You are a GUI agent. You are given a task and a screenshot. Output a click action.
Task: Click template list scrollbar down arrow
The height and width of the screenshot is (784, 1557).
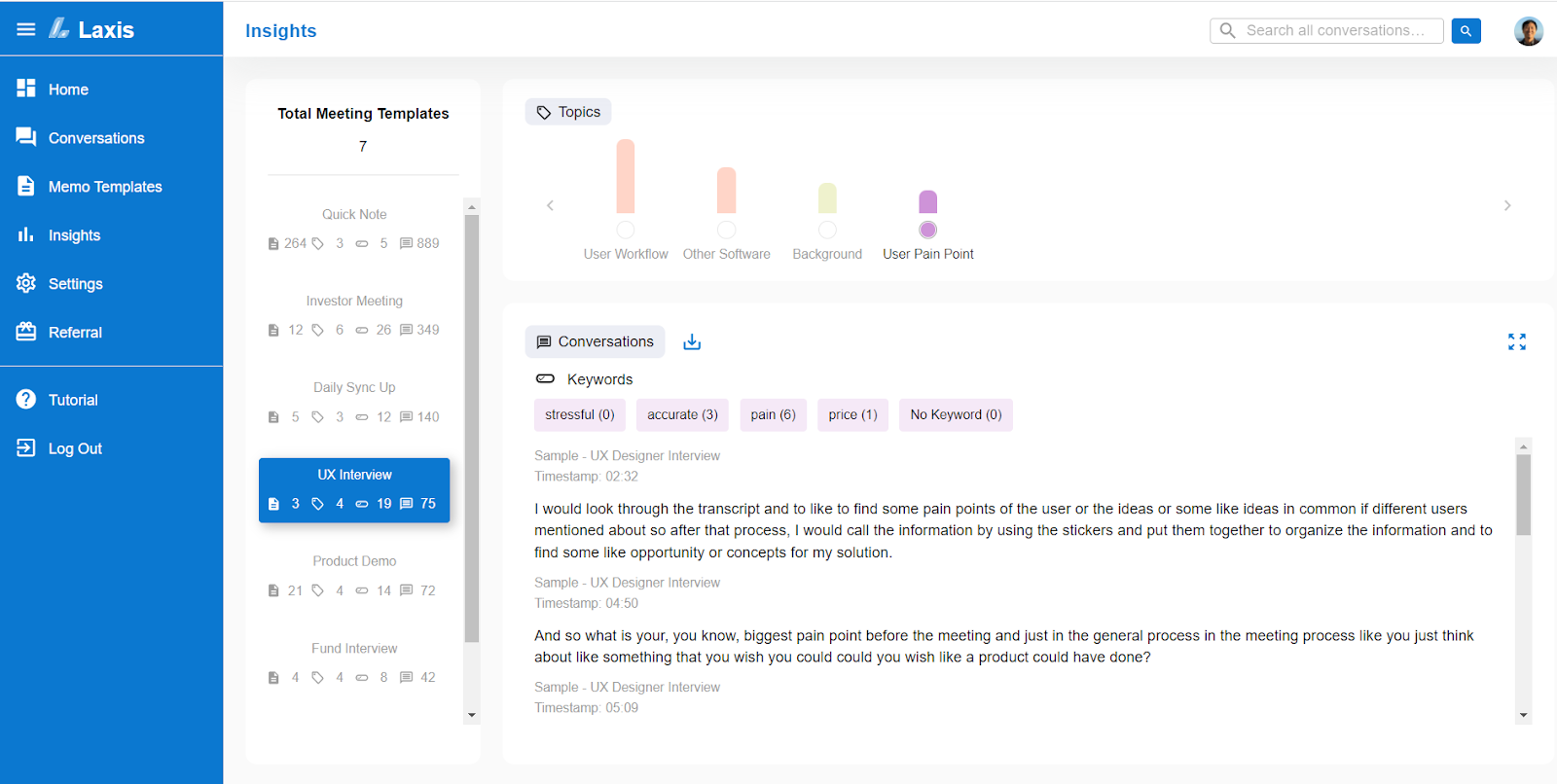(x=472, y=715)
